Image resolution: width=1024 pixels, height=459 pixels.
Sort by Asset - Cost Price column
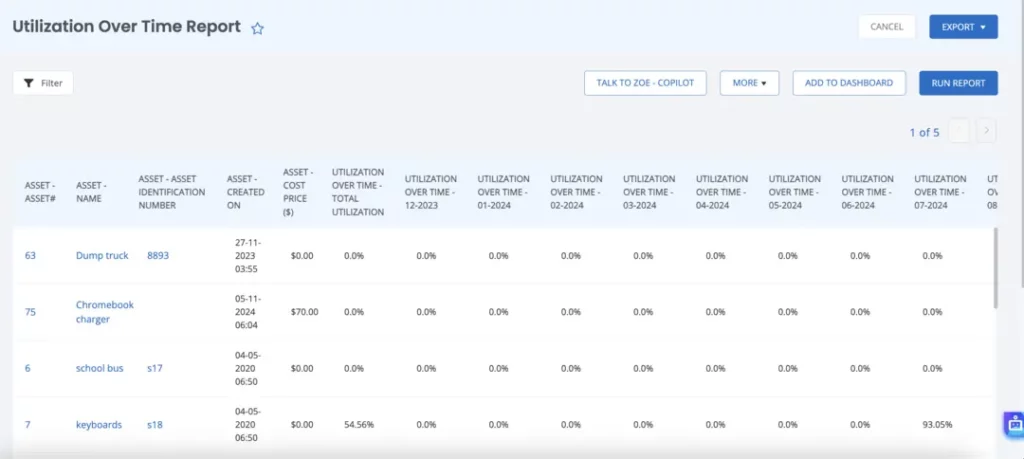(x=298, y=192)
